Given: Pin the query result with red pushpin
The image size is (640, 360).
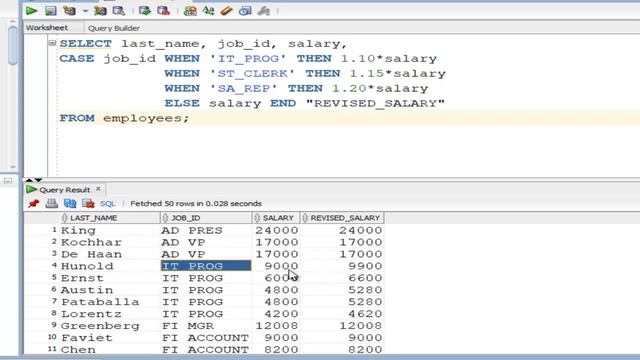Looking at the screenshot, I should point(33,203).
